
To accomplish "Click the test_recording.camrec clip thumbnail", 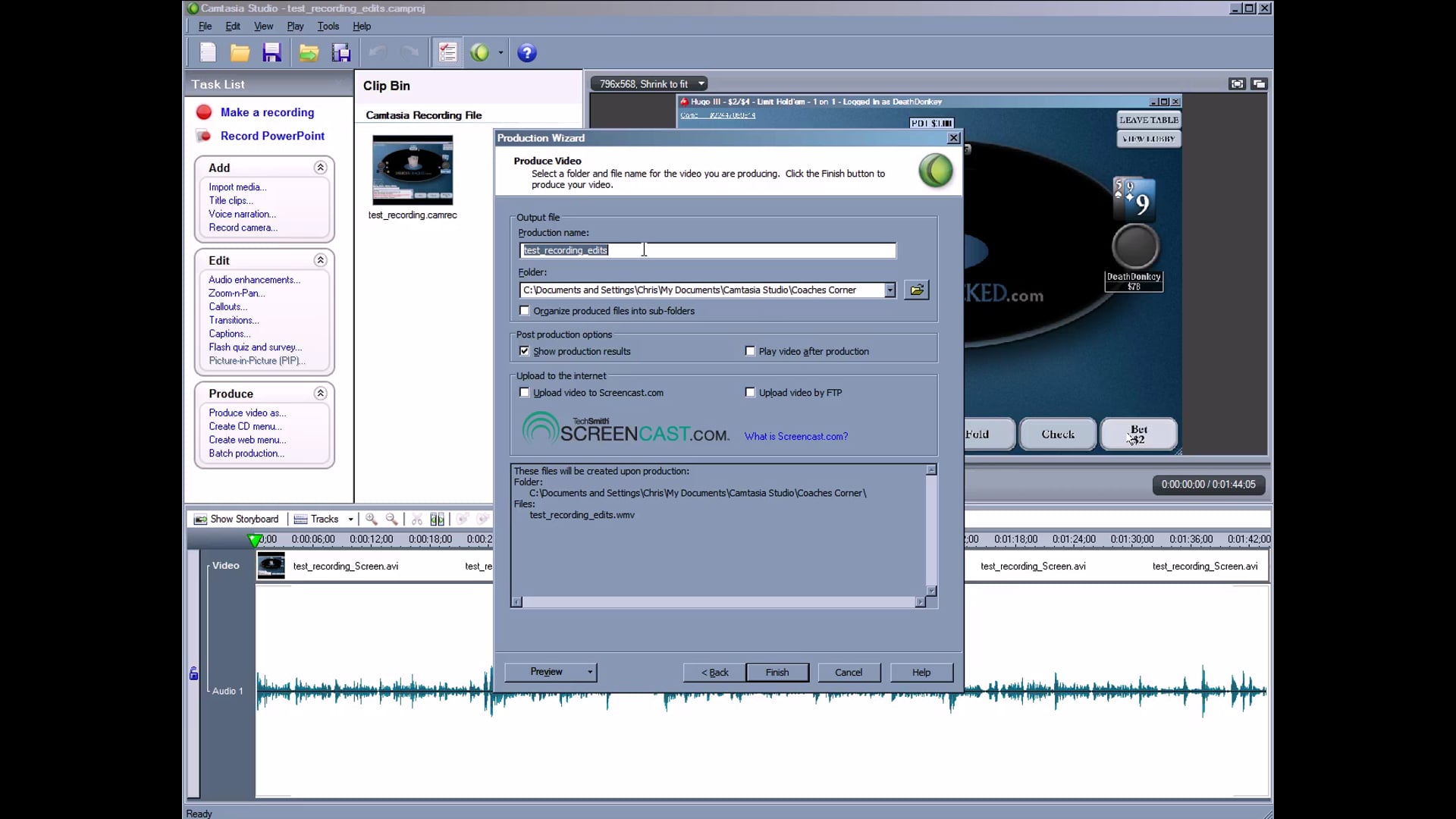I will tap(413, 170).
